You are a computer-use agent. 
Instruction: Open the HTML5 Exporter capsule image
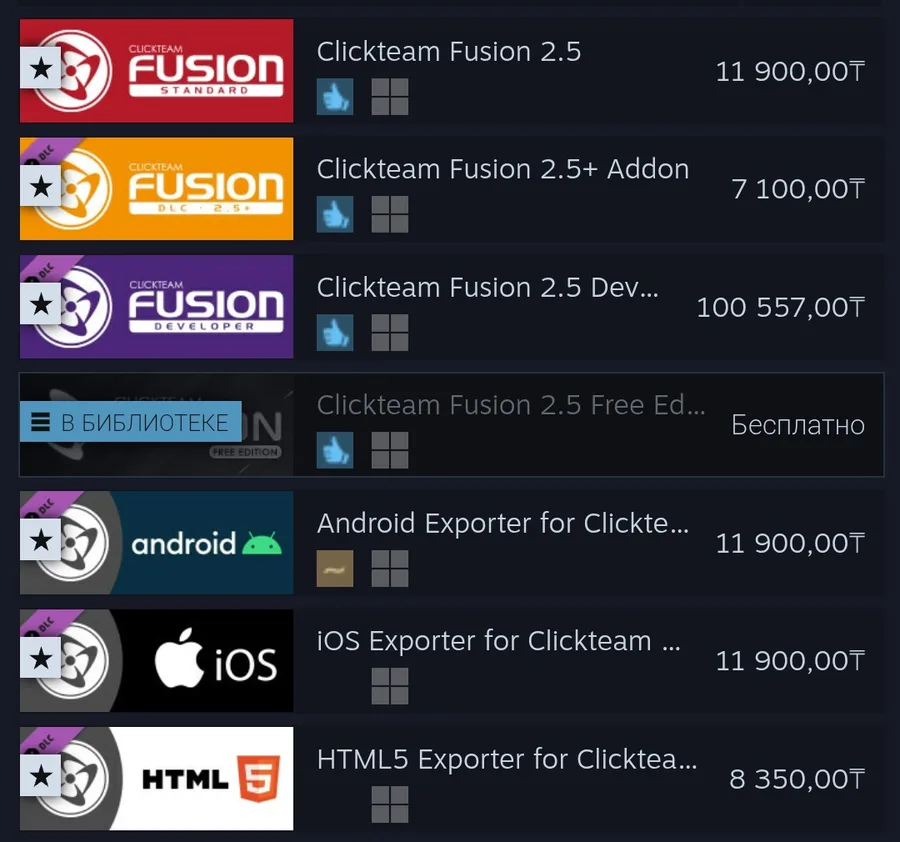[156, 778]
